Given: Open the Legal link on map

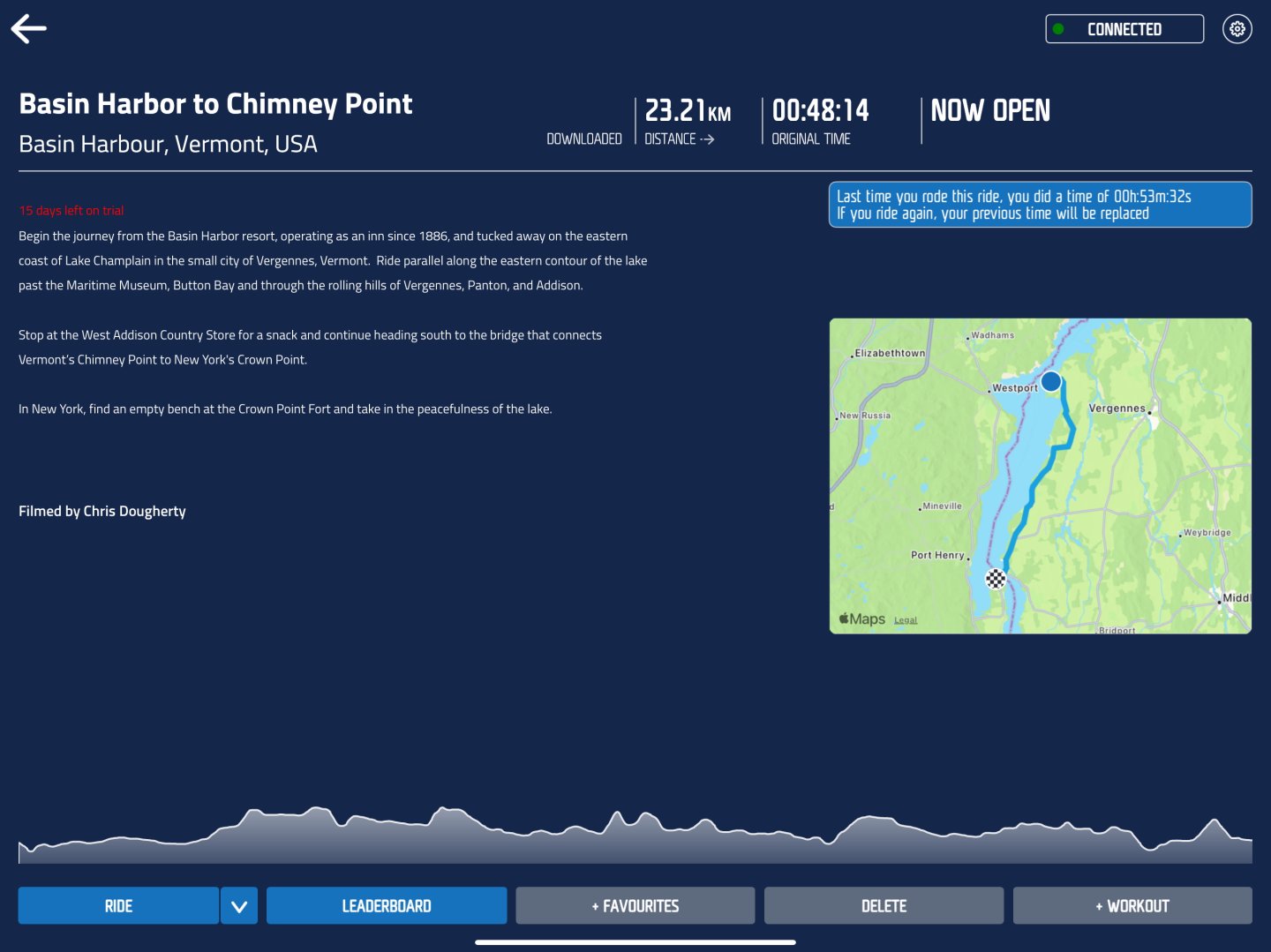Looking at the screenshot, I should point(906,620).
